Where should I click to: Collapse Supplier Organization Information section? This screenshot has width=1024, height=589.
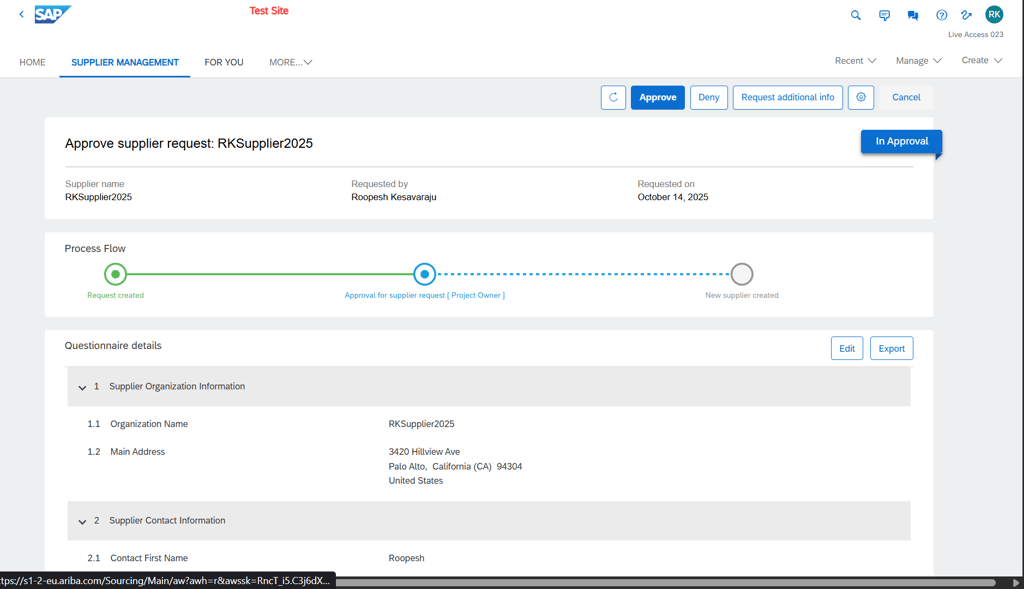tap(82, 387)
